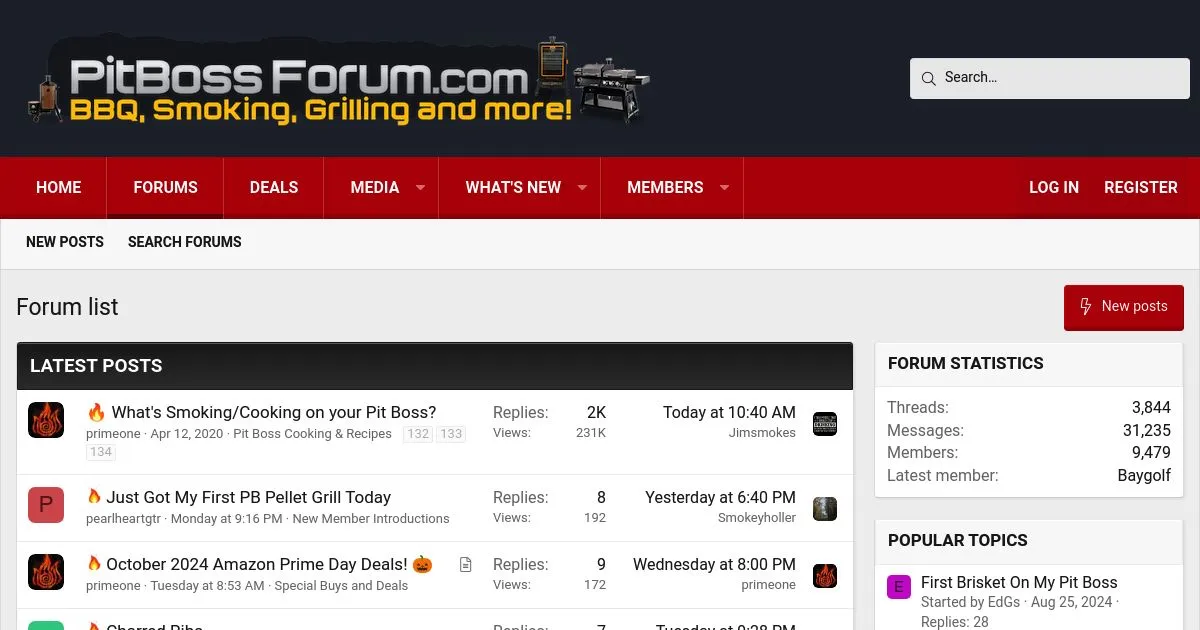
Task: Open Special Buys and Deals forum link
Action: pyautogui.click(x=341, y=586)
